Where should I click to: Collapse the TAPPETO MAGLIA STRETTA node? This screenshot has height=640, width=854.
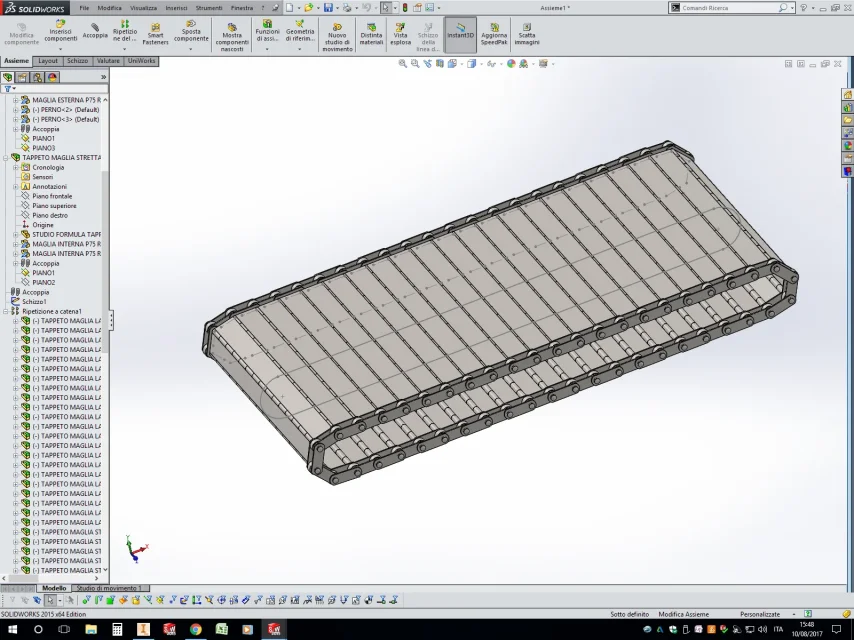click(5, 157)
